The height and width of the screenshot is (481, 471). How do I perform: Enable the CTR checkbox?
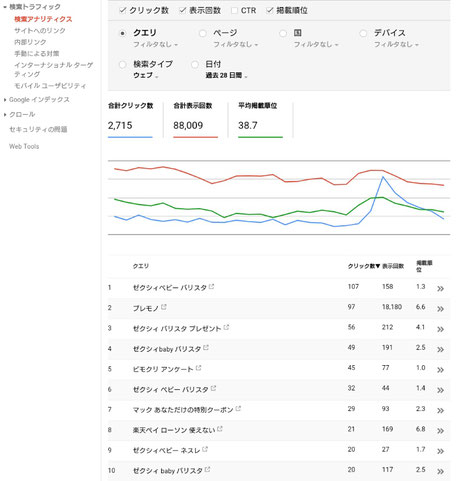point(234,11)
